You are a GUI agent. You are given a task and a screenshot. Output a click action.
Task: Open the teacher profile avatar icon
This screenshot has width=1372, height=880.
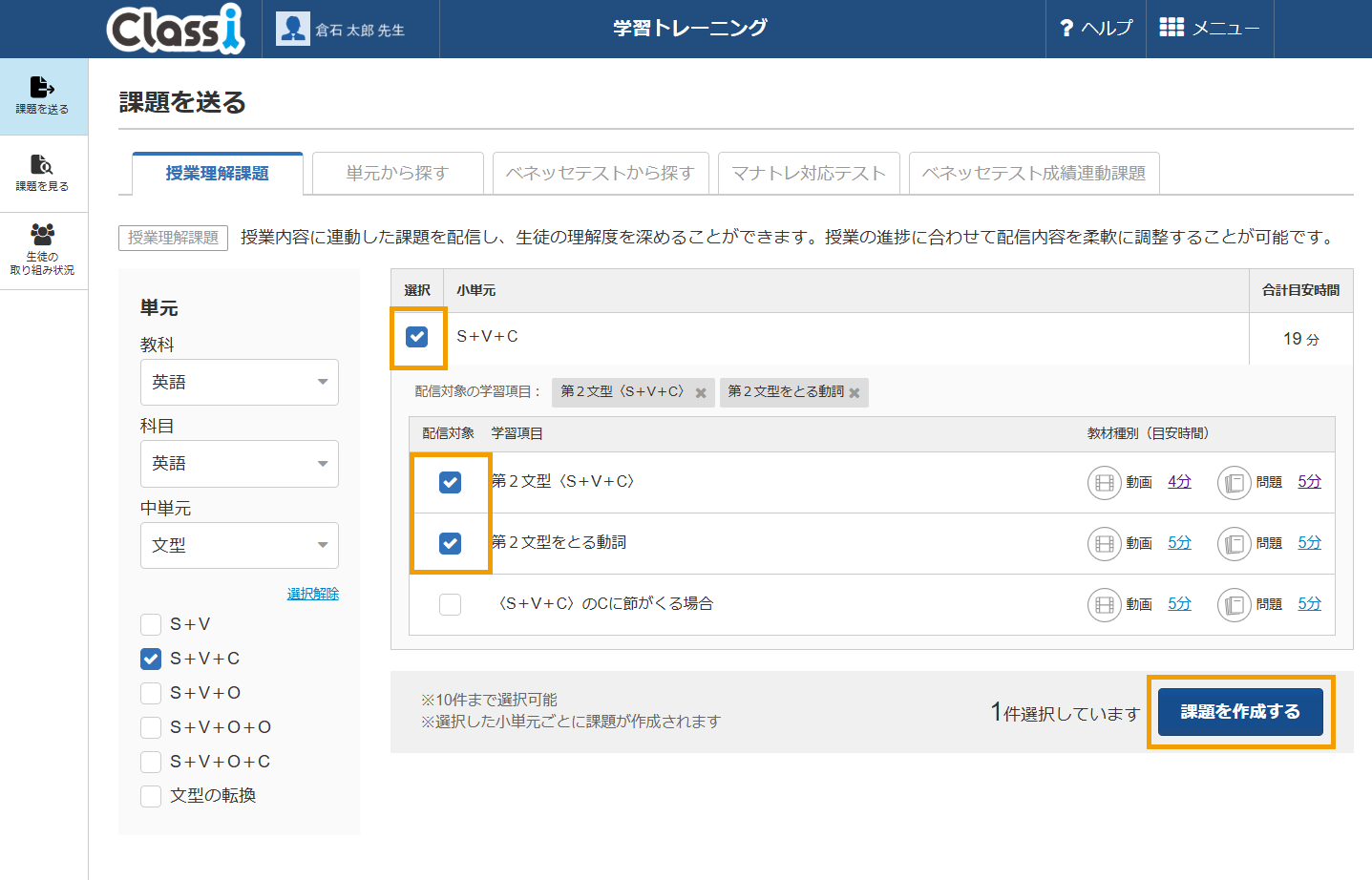(x=293, y=29)
